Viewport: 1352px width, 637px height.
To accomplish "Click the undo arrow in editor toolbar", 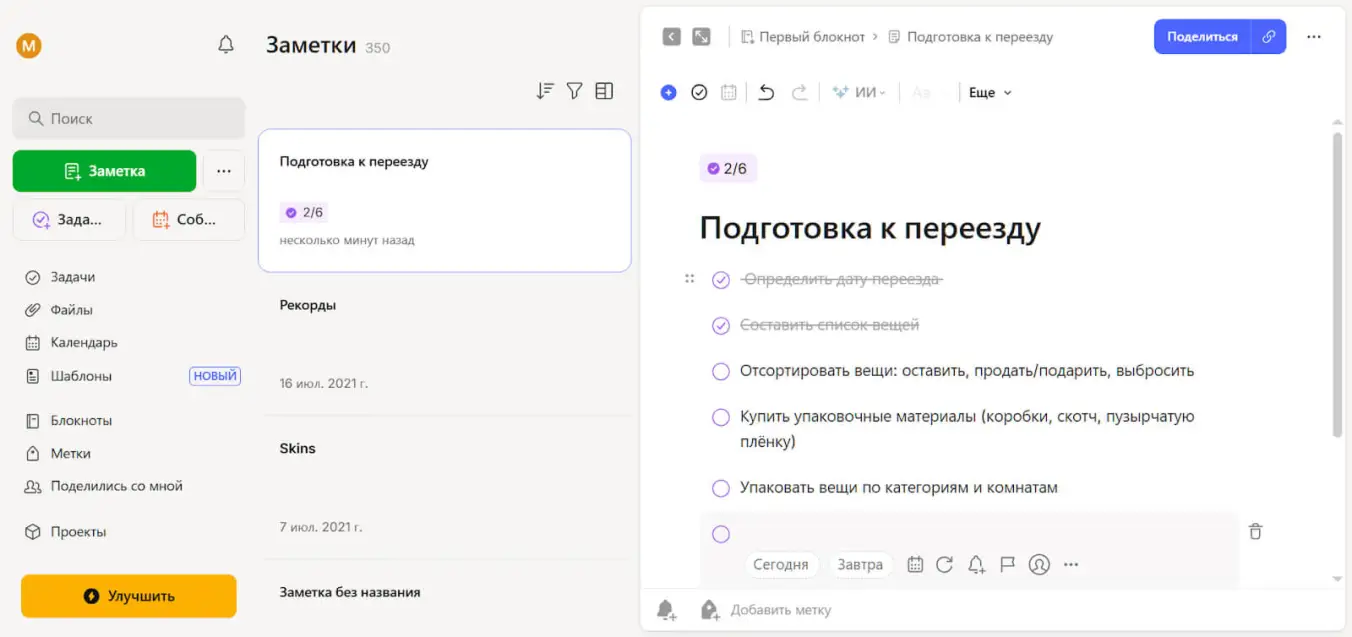I will (766, 92).
